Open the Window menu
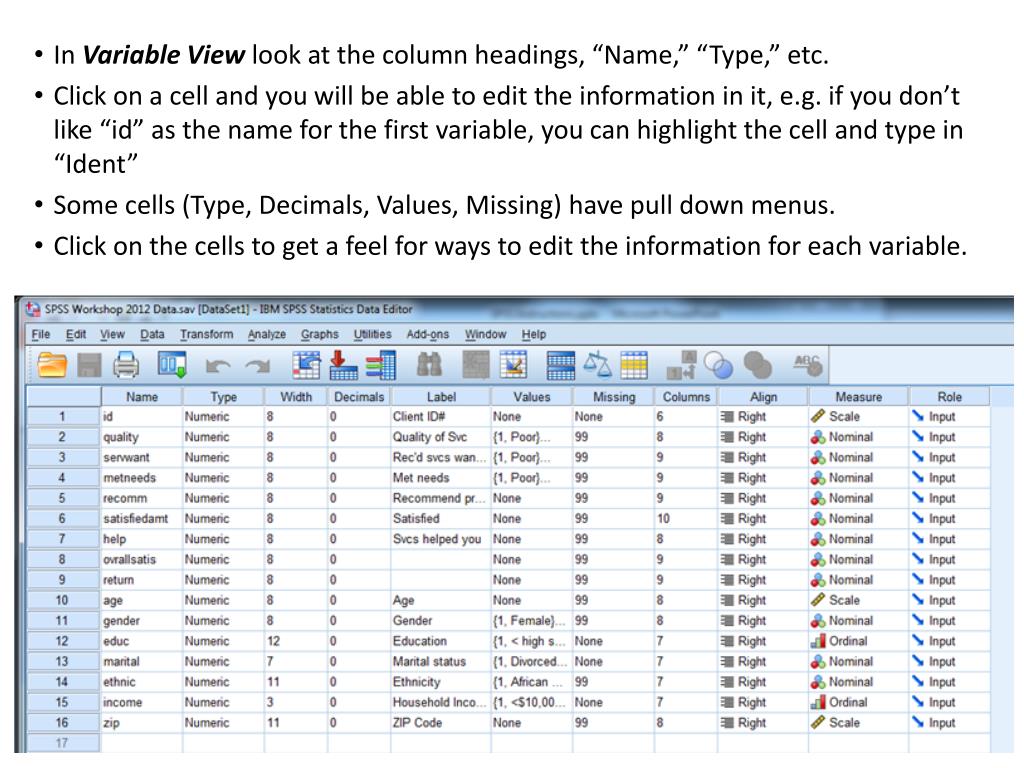The height and width of the screenshot is (768, 1024). click(x=485, y=334)
